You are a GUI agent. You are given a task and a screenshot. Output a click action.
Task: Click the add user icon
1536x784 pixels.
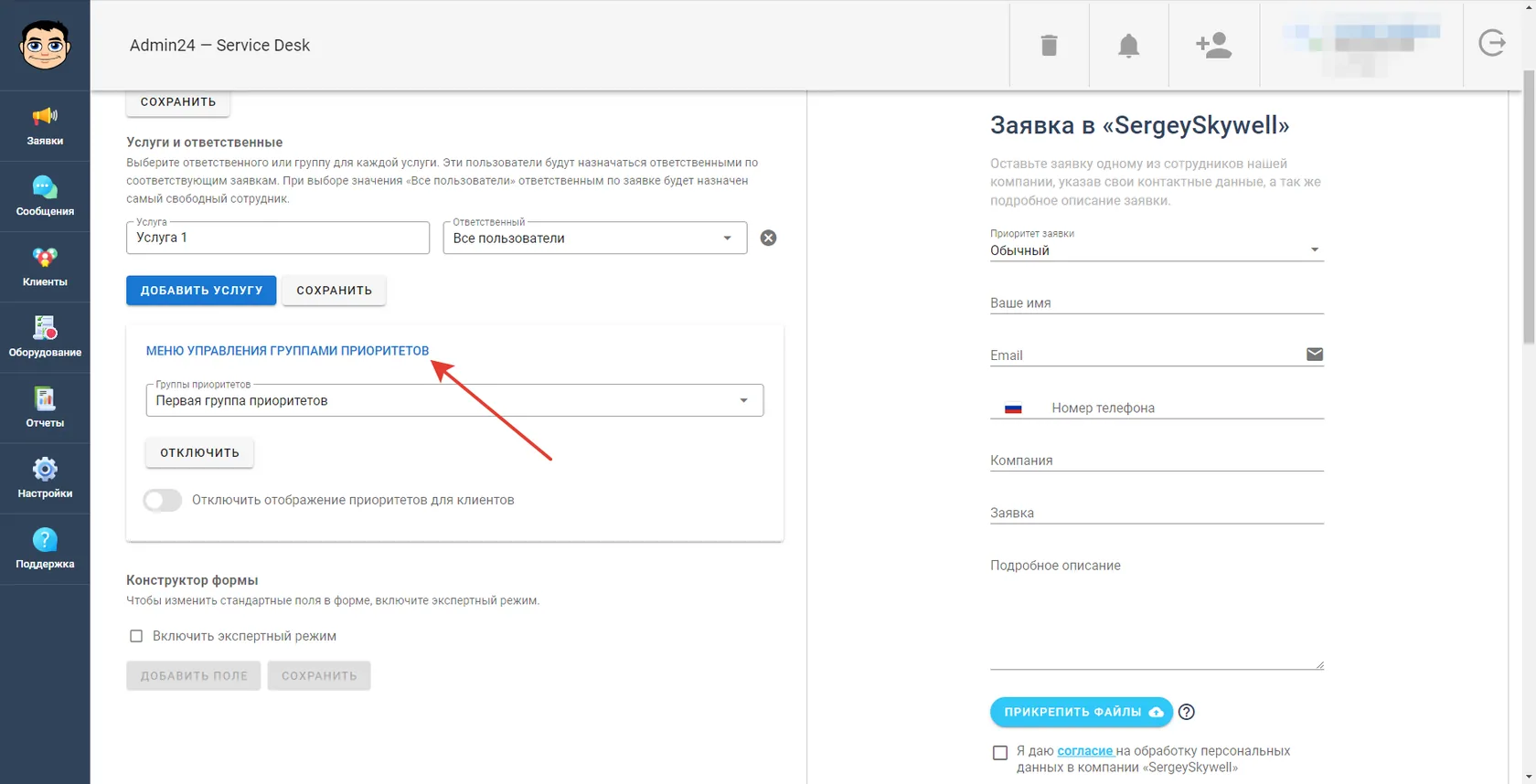[1213, 45]
